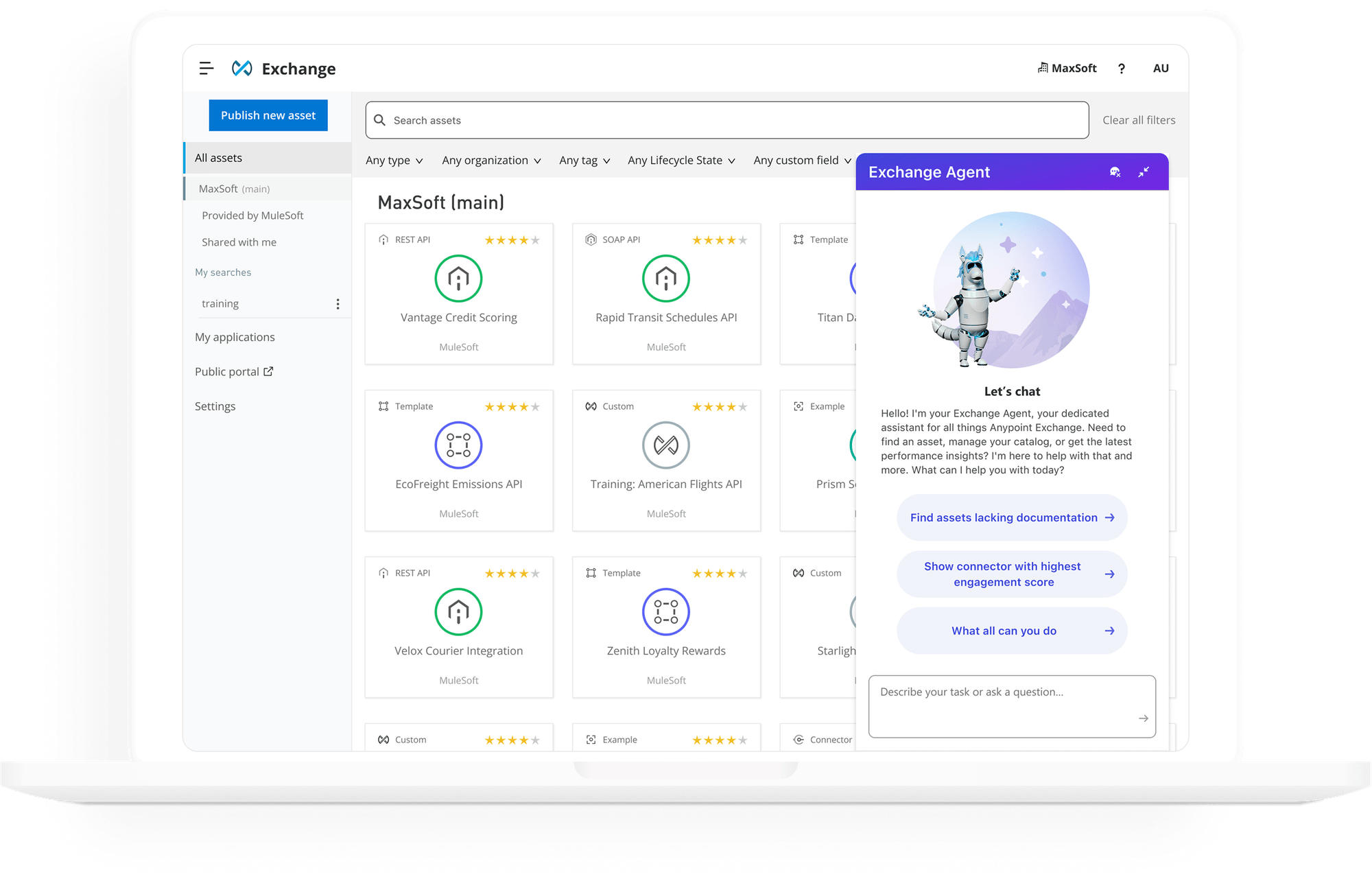Open Vantage Credit Scoring asset icon
The image size is (1372, 890).
458,279
